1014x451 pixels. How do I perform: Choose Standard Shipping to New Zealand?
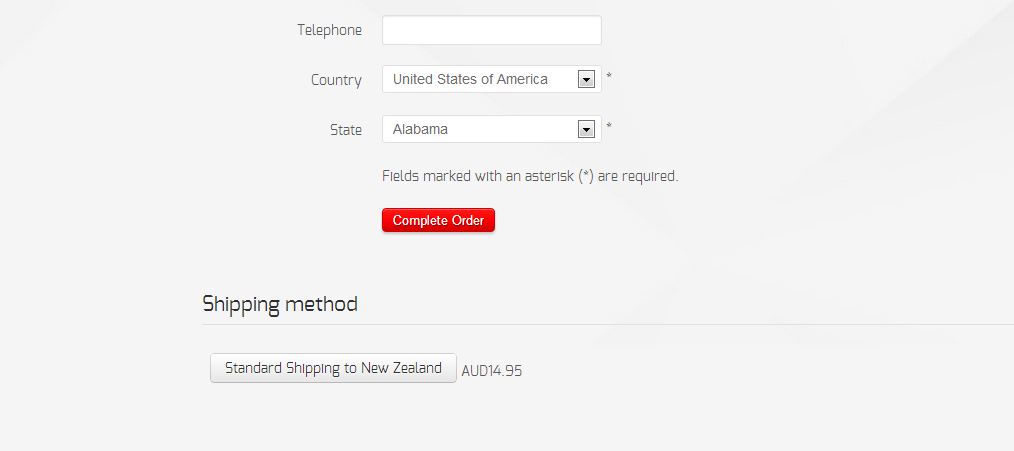click(333, 368)
